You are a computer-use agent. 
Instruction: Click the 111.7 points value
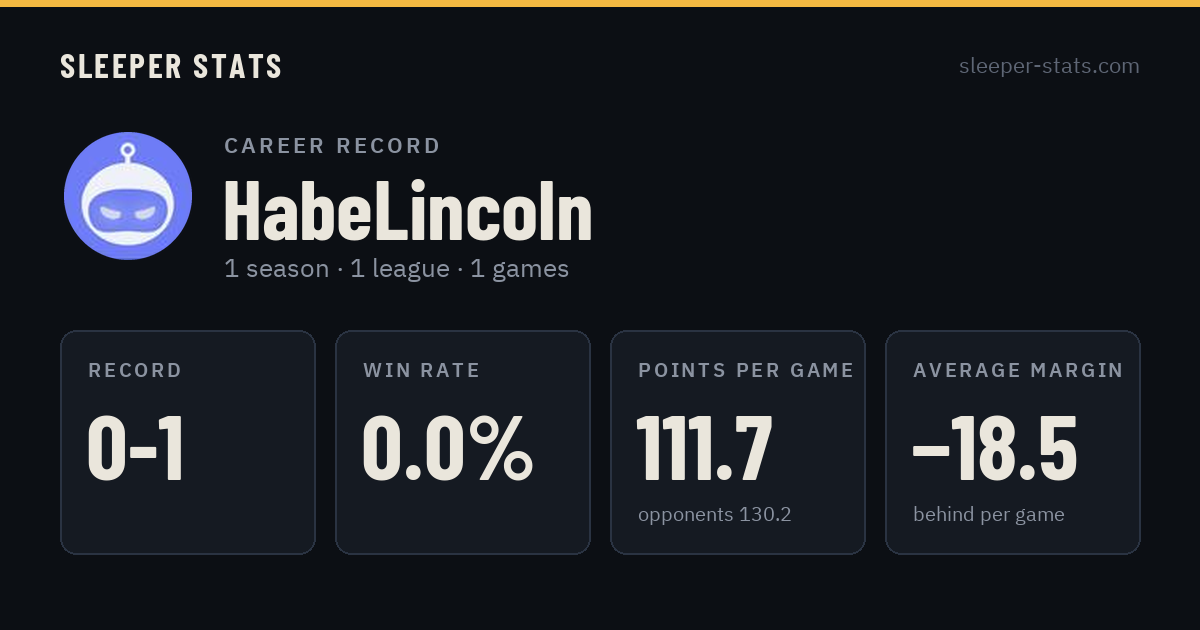coord(705,449)
